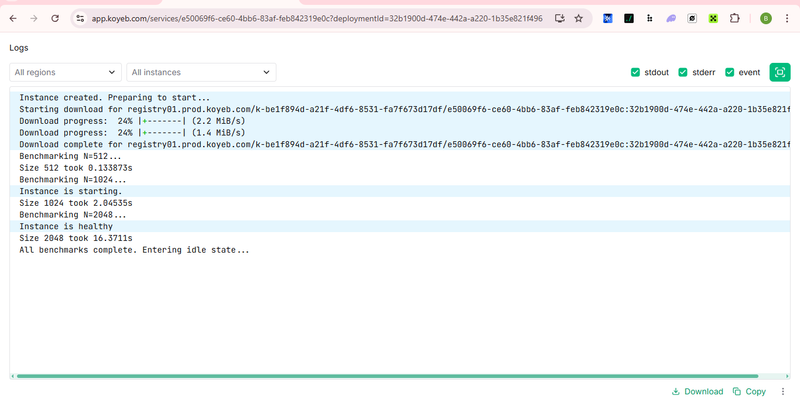Image resolution: width=800 pixels, height=408 pixels.
Task: Open the browser Extensions puzzle icon
Action: [x=735, y=18]
